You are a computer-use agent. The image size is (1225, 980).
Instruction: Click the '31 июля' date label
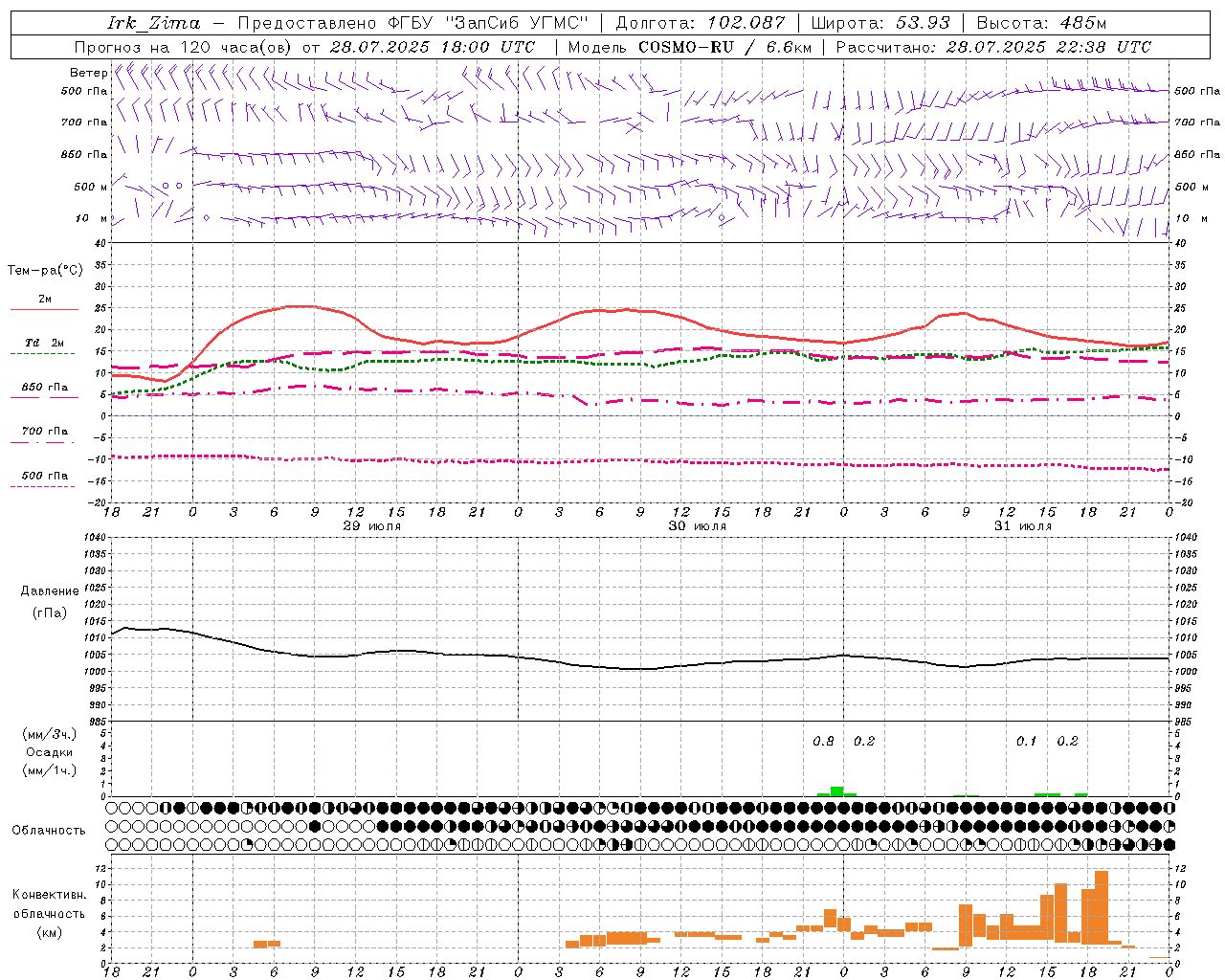click(x=1023, y=526)
